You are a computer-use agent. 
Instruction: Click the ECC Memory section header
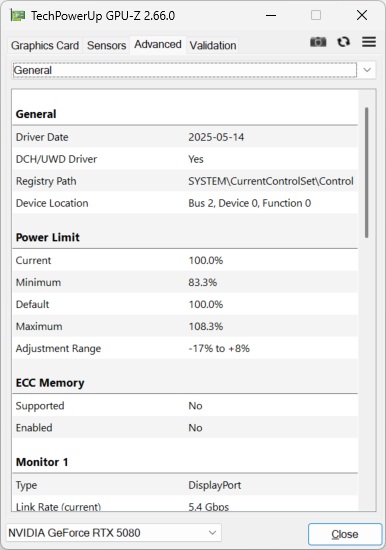pyautogui.click(x=50, y=383)
